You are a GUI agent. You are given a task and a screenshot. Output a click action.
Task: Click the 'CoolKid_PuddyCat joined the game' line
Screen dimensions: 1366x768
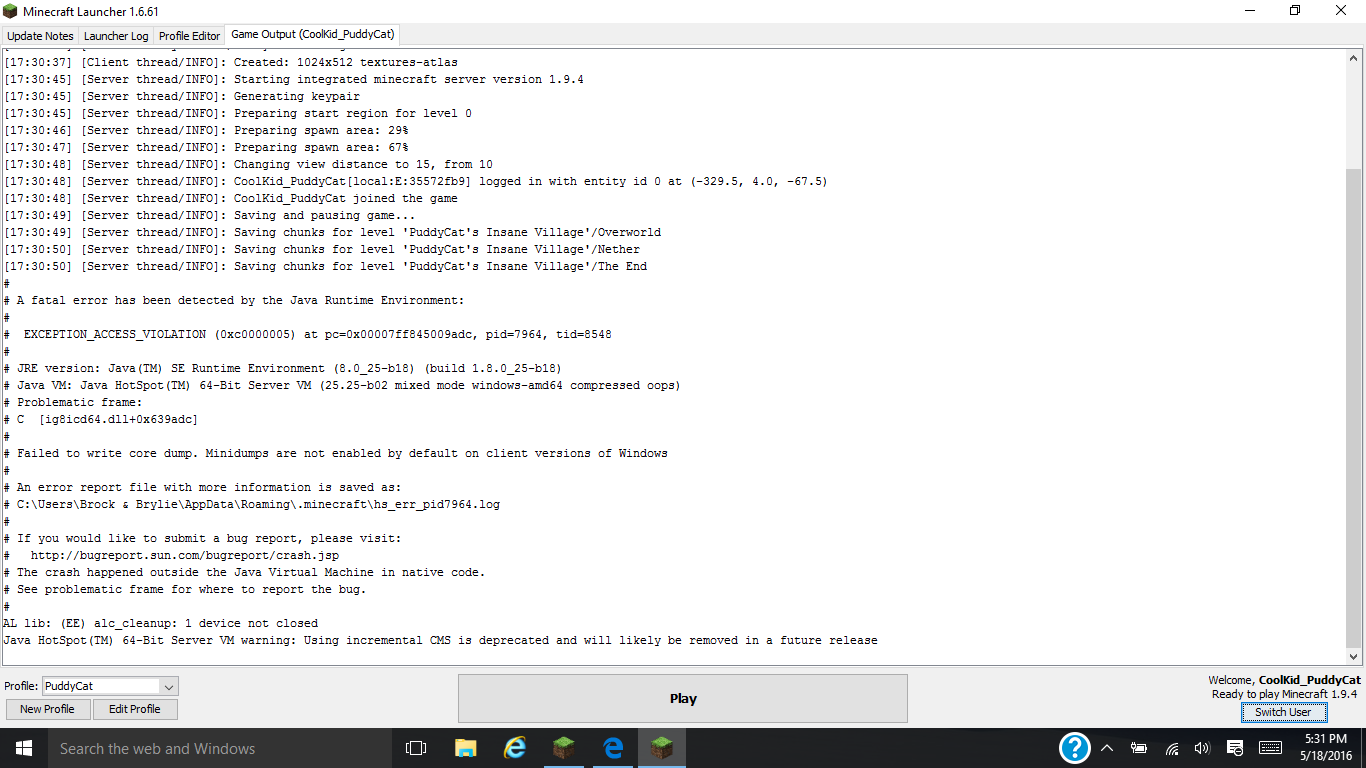coord(230,198)
